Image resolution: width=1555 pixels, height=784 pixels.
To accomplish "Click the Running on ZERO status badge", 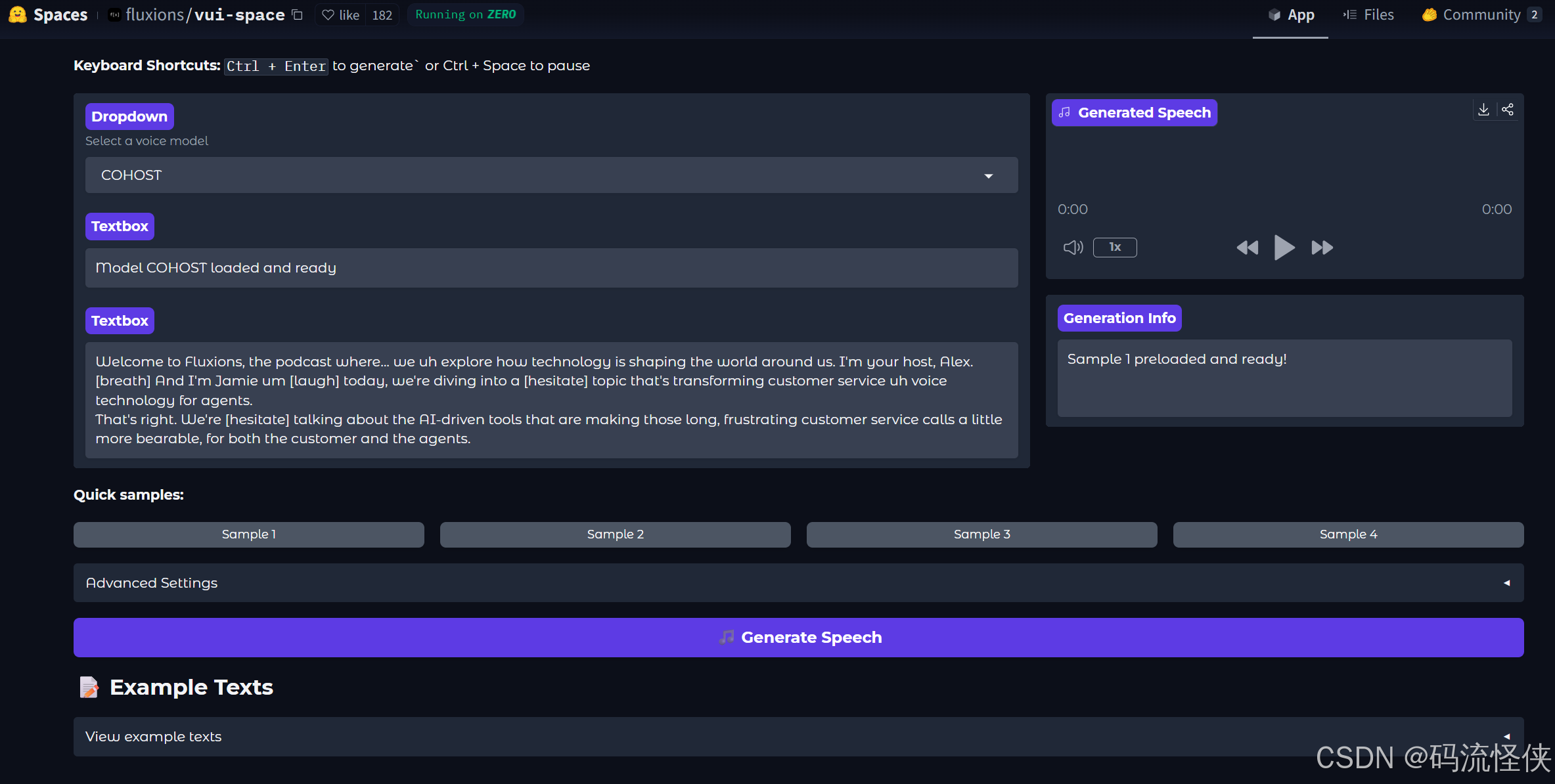I will tap(465, 14).
